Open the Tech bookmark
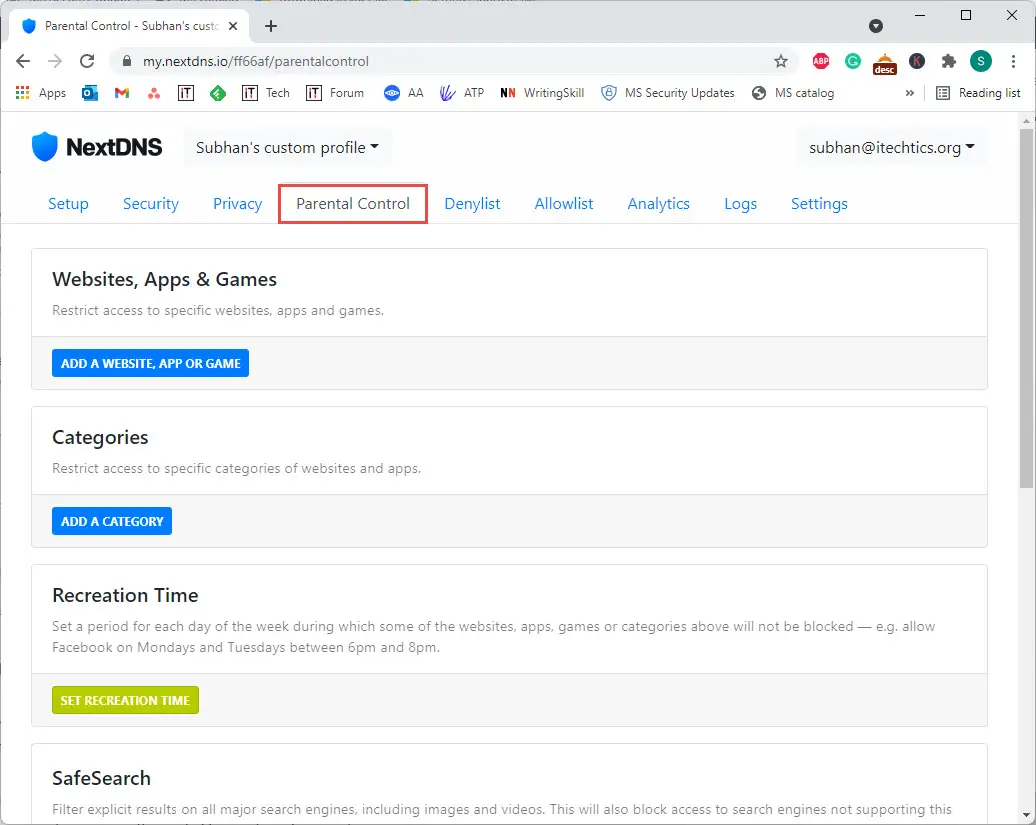This screenshot has width=1036, height=825. pos(266,93)
